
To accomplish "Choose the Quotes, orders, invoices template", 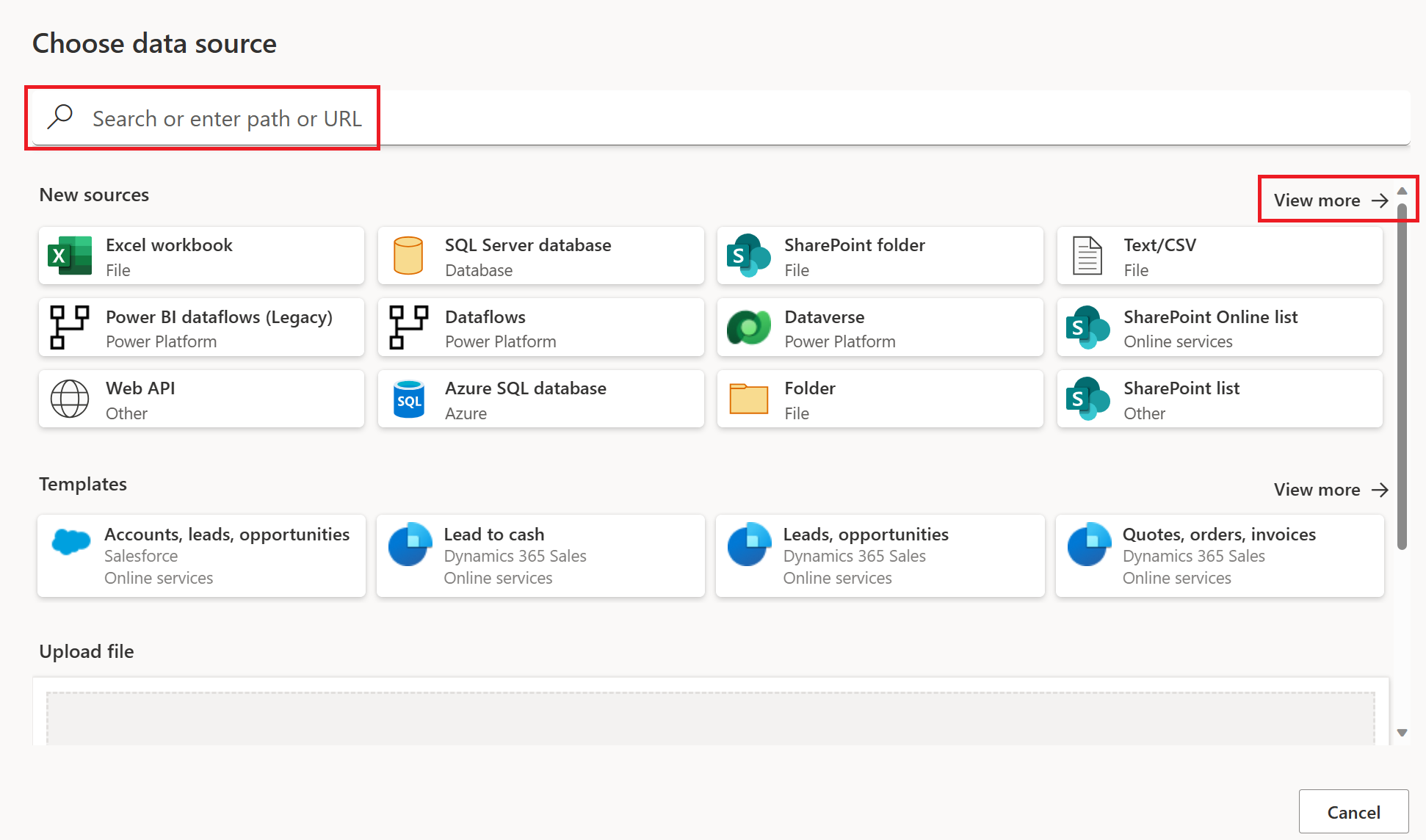I will pos(1219,556).
